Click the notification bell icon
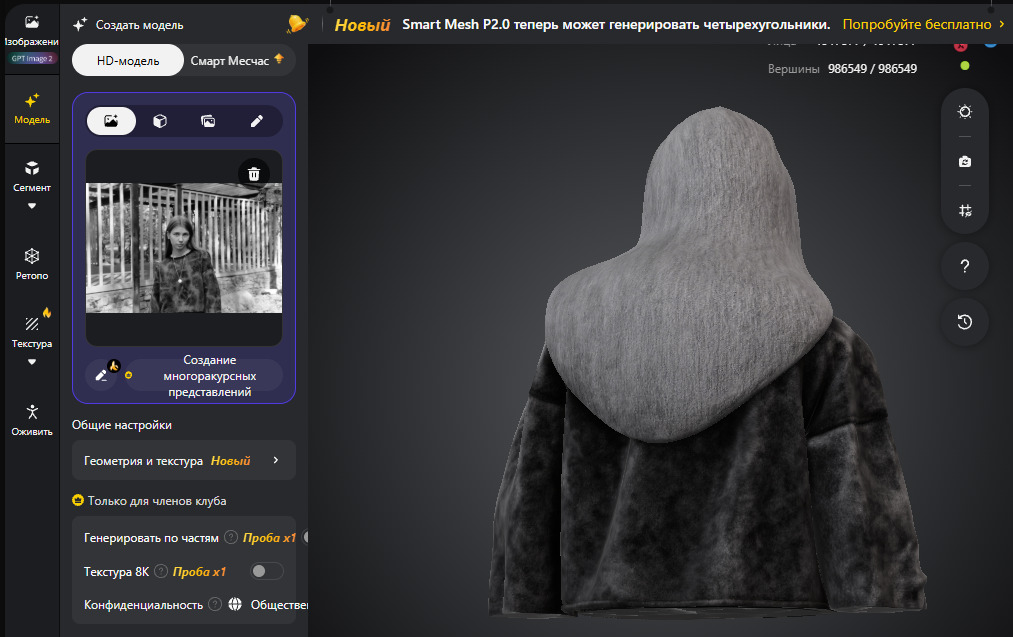 point(297,25)
